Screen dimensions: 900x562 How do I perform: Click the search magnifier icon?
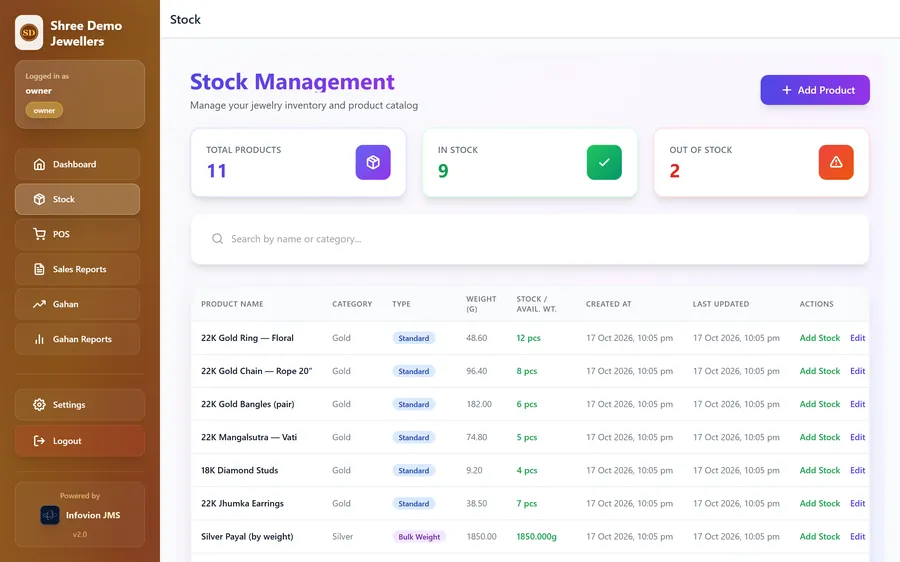(217, 239)
